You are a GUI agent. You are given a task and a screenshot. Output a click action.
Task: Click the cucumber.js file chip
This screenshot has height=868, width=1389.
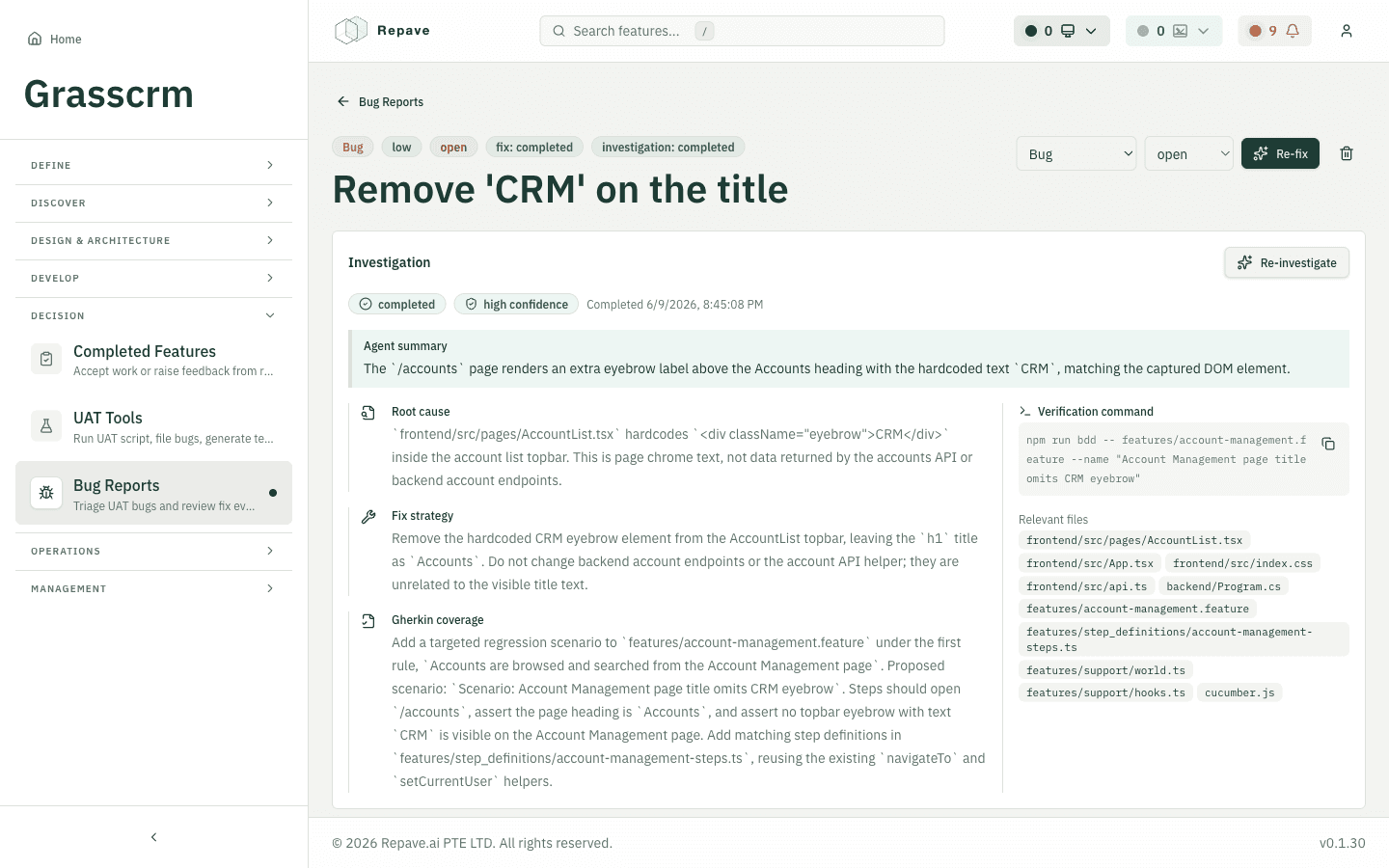[1239, 692]
